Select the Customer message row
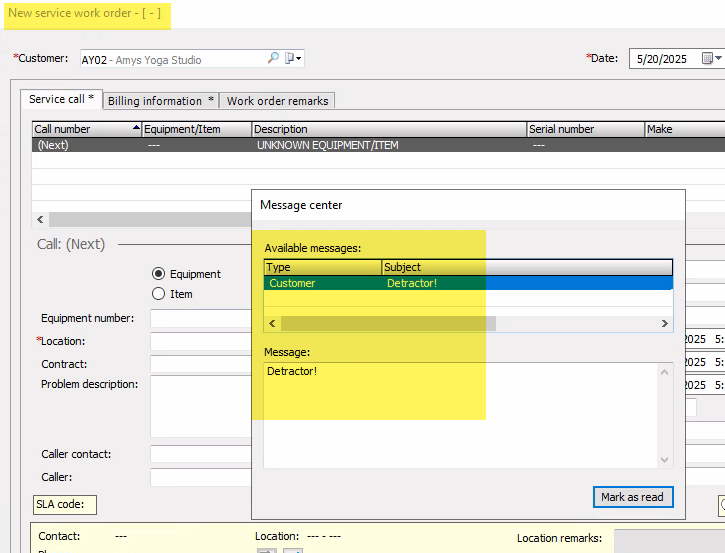Viewport: 725px width, 553px height. tap(468, 283)
